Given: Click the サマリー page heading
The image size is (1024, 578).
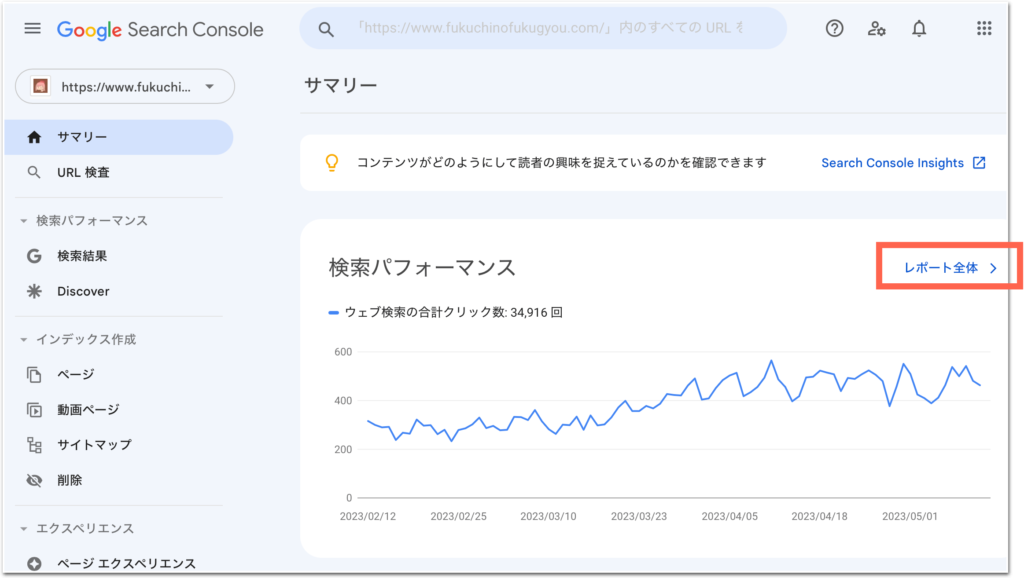Looking at the screenshot, I should (x=340, y=86).
